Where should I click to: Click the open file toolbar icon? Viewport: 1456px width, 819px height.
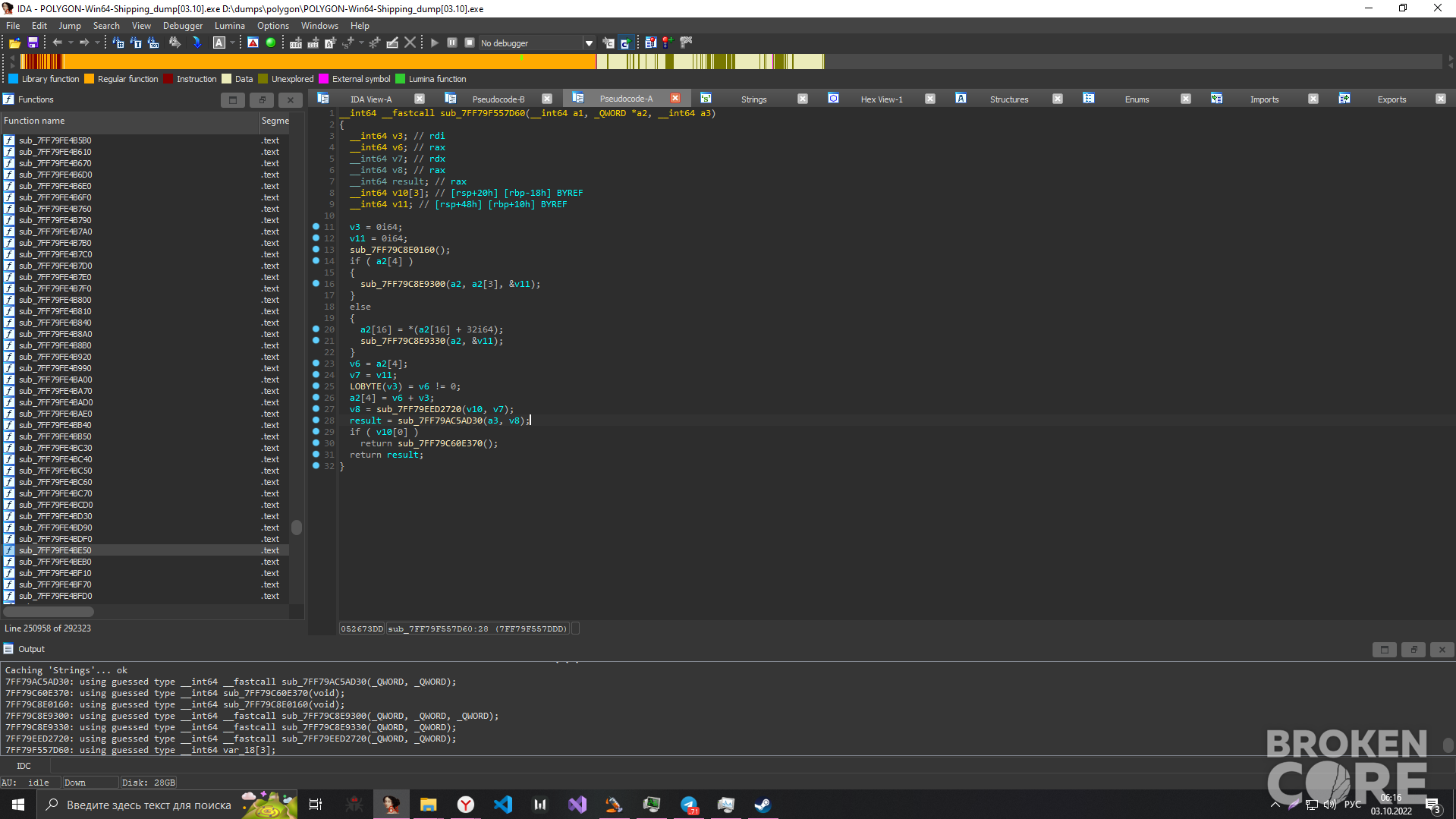click(14, 43)
